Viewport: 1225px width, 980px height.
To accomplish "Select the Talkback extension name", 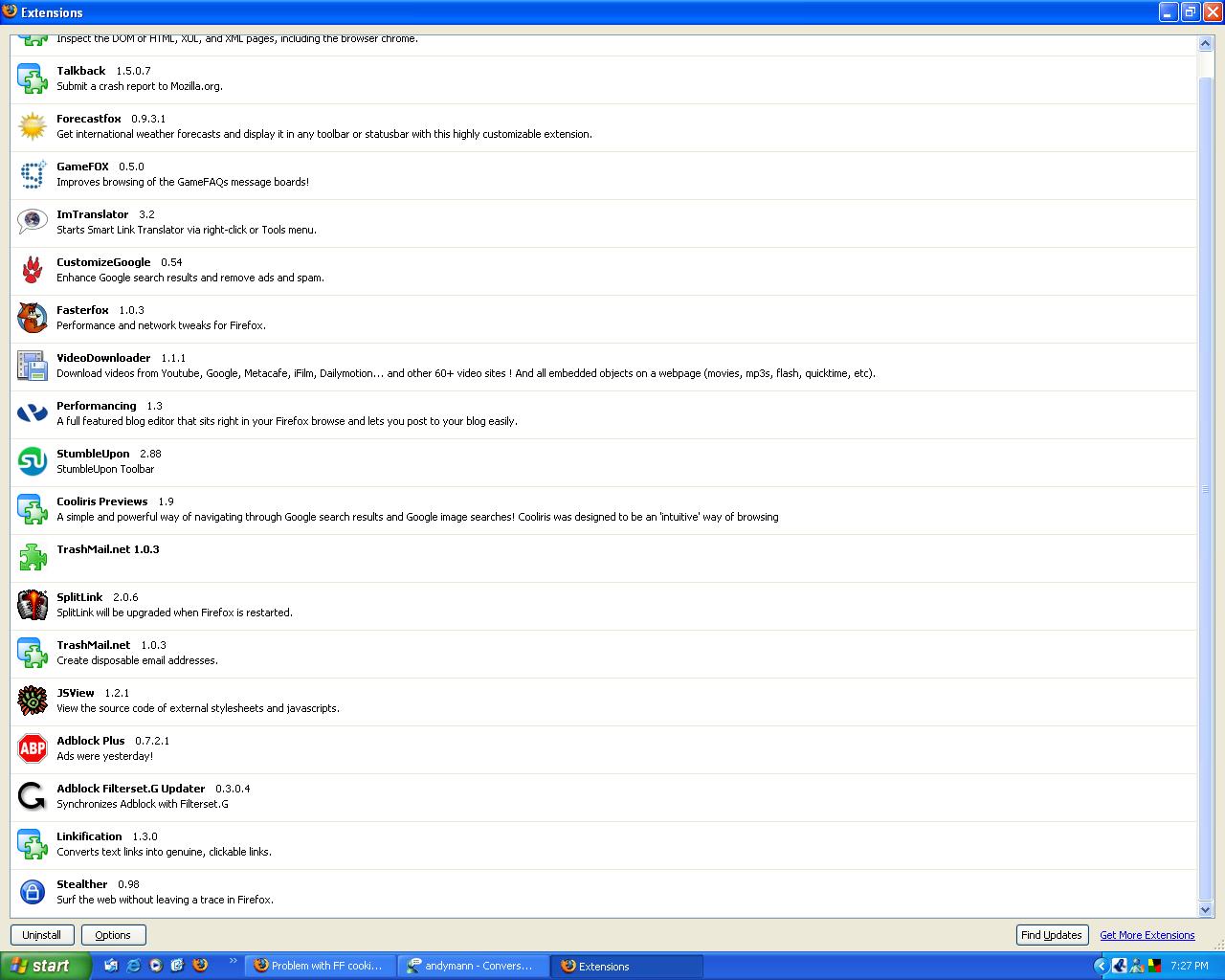I will (x=81, y=71).
